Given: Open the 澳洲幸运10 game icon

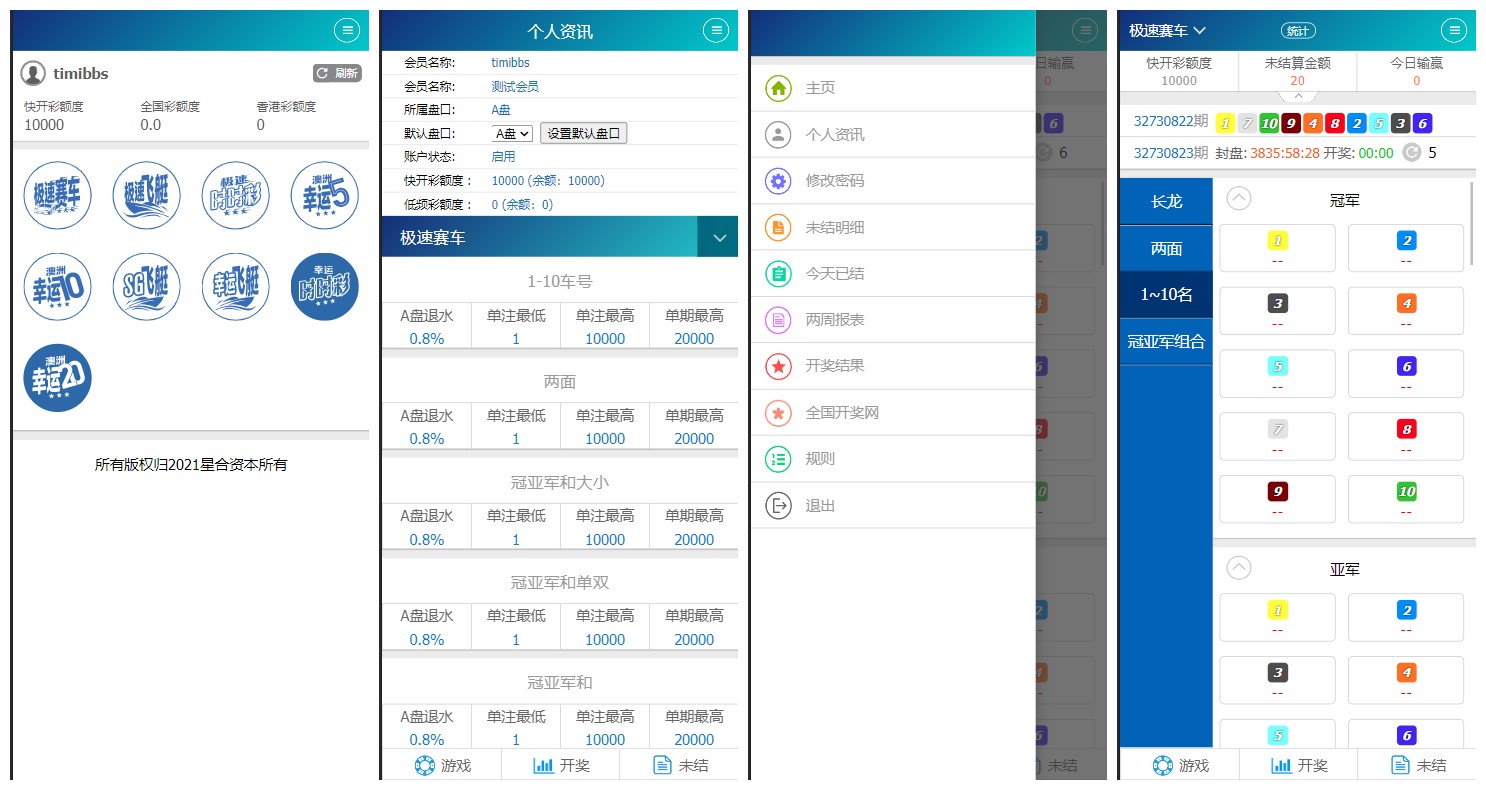Looking at the screenshot, I should [57, 287].
